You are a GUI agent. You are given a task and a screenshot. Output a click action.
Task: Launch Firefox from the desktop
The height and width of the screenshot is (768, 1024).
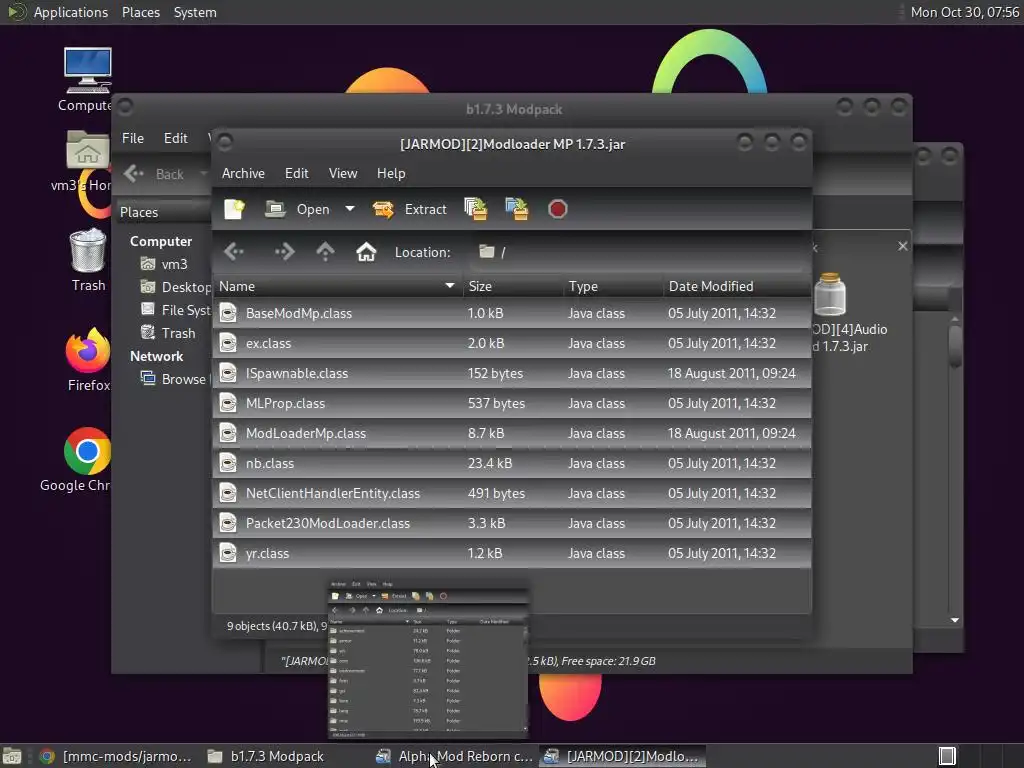[x=88, y=350]
